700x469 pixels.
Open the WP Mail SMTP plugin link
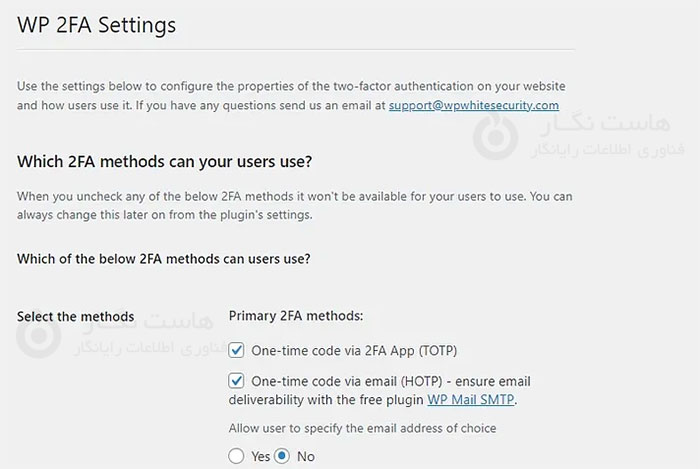click(472, 399)
